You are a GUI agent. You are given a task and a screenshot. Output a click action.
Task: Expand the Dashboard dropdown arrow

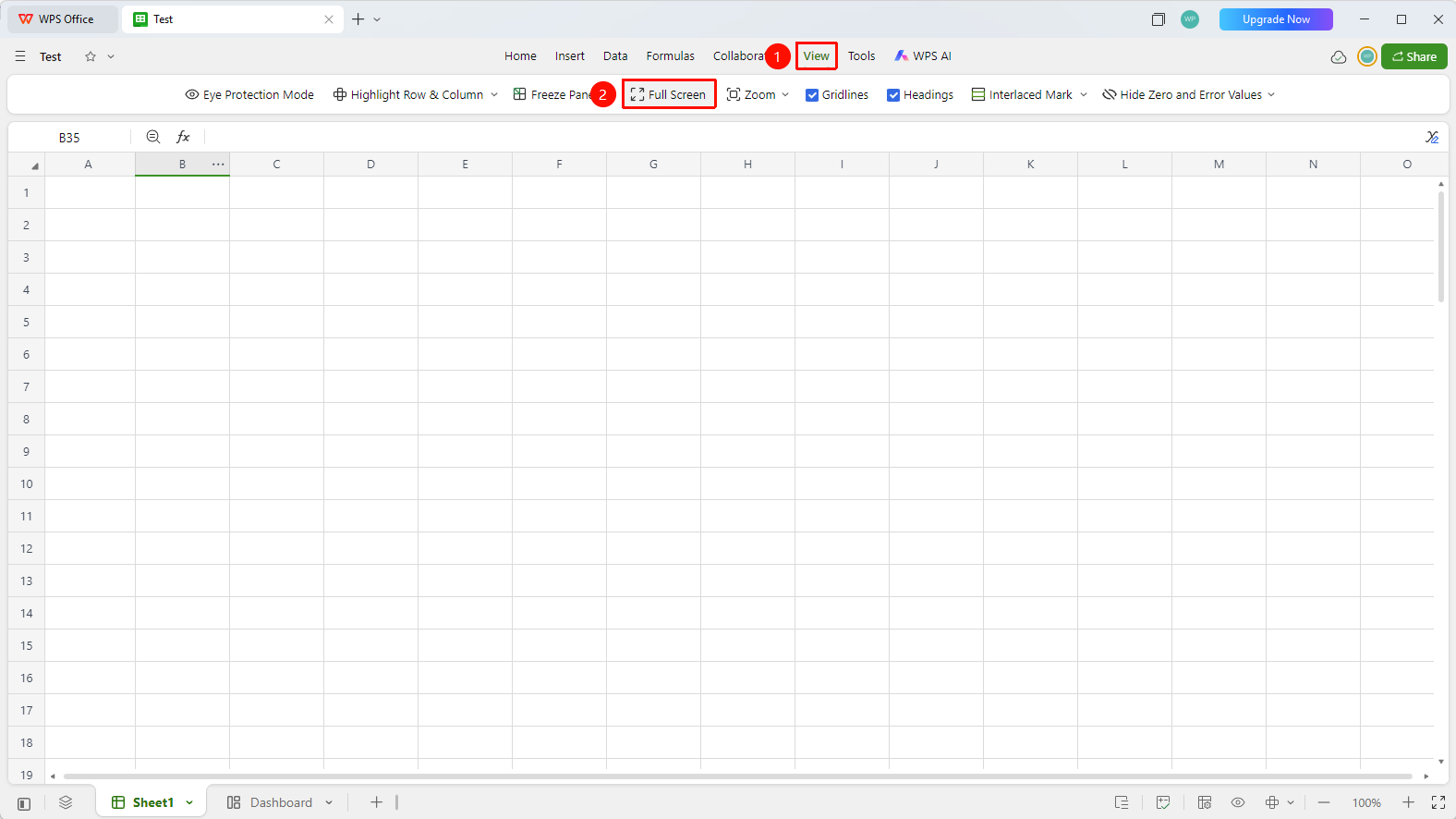click(x=329, y=803)
